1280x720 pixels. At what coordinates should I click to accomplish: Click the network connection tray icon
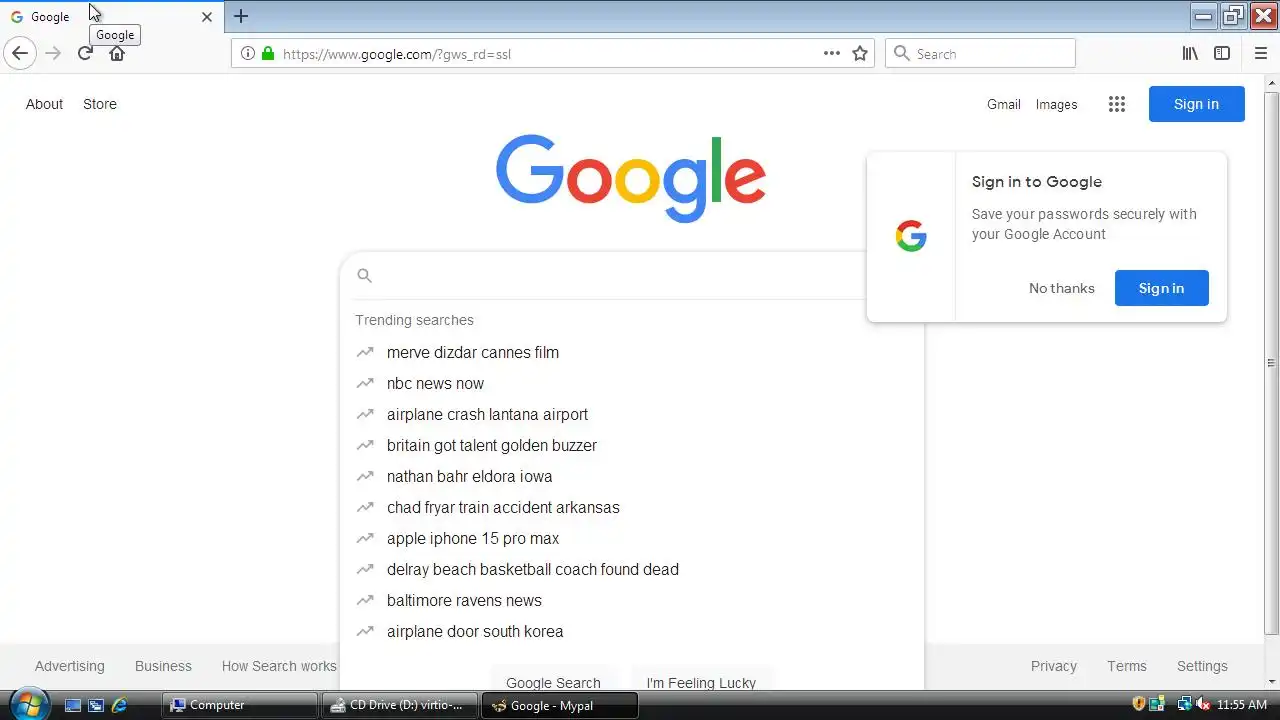1184,705
